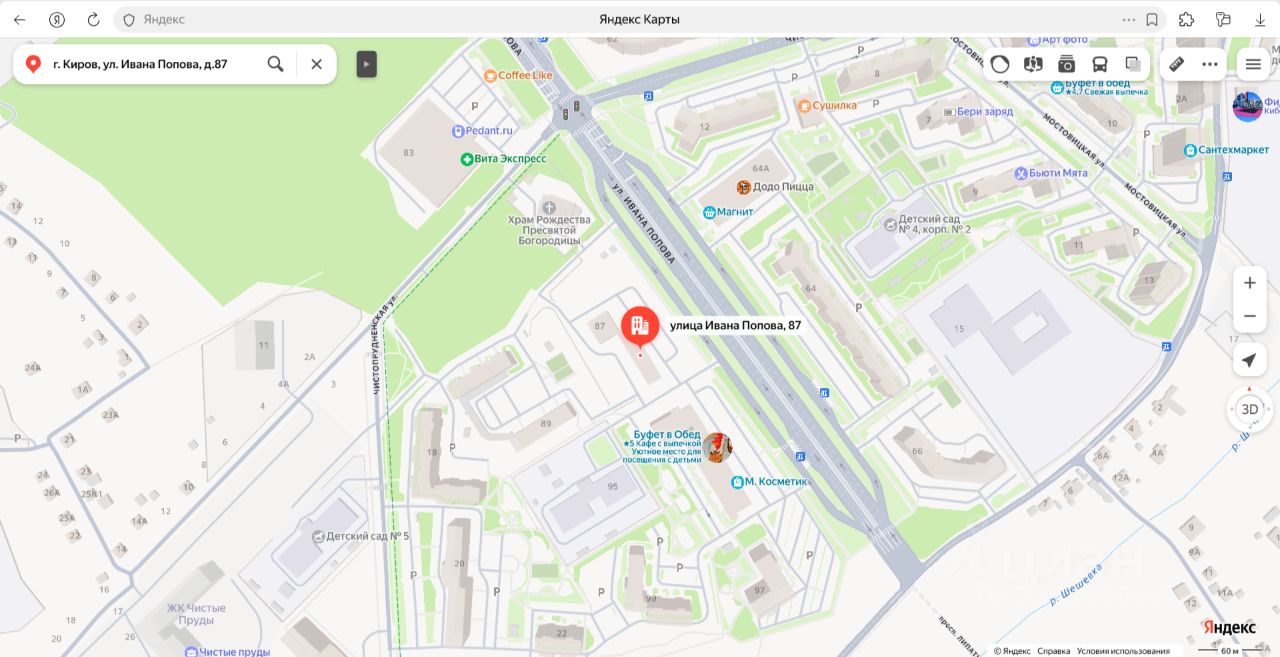Toggle the public transport bus layer
The image size is (1280, 657).
coord(1099,64)
